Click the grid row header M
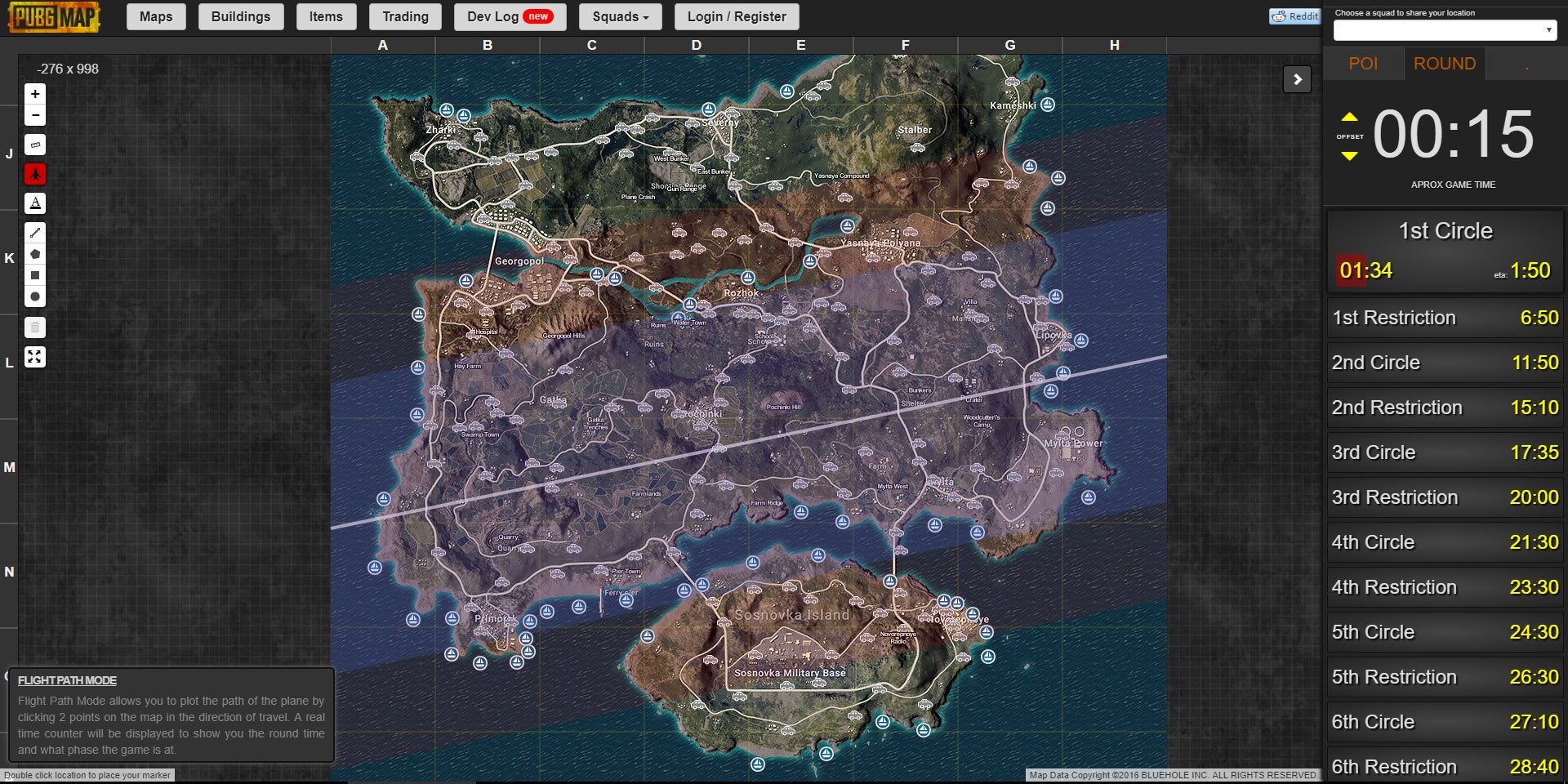 (x=9, y=467)
